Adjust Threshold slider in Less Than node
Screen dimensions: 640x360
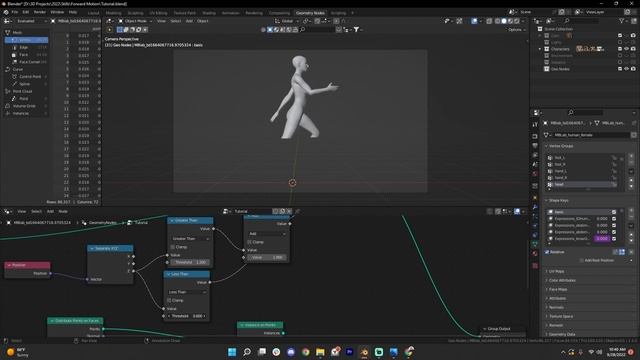(186, 316)
